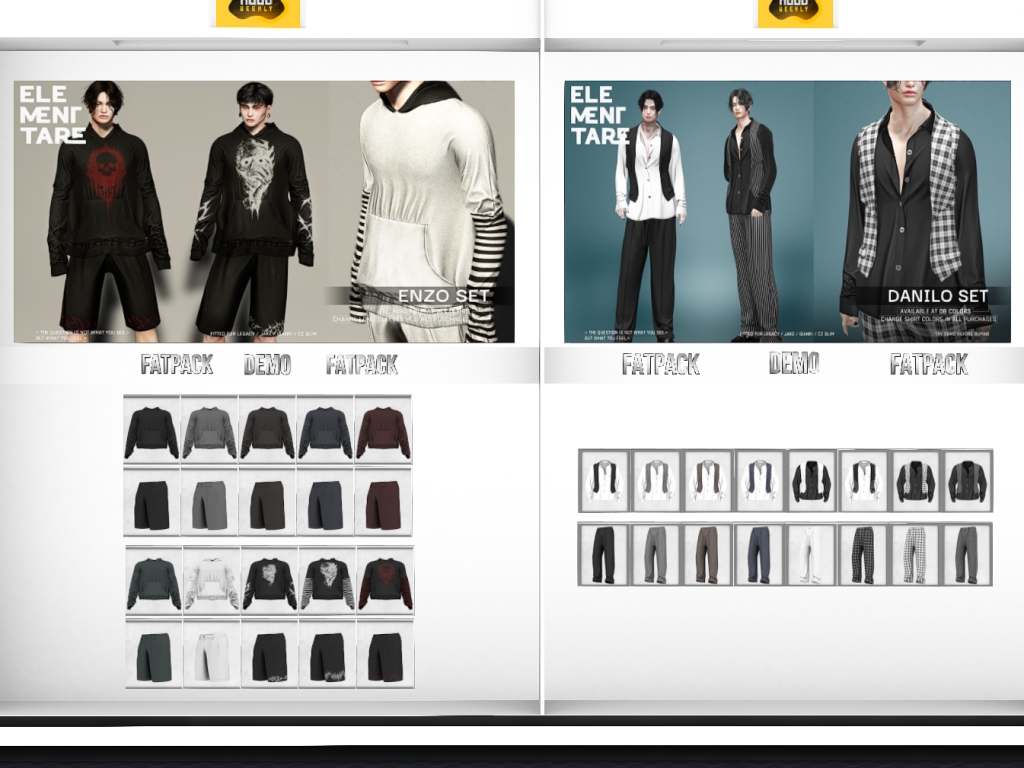Click the DEMO button under Danilo Set

[x=794, y=363]
